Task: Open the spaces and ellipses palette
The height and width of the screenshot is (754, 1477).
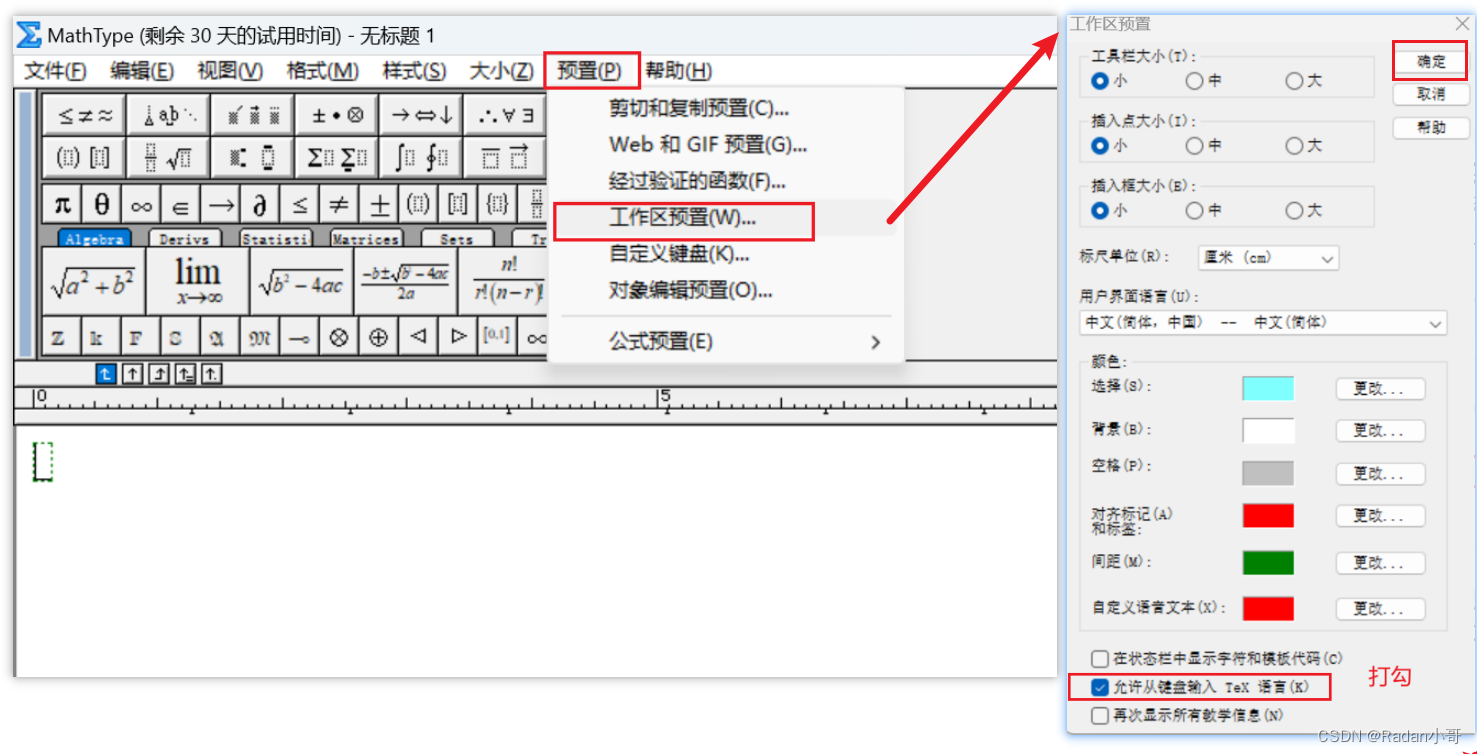Action: [169, 115]
